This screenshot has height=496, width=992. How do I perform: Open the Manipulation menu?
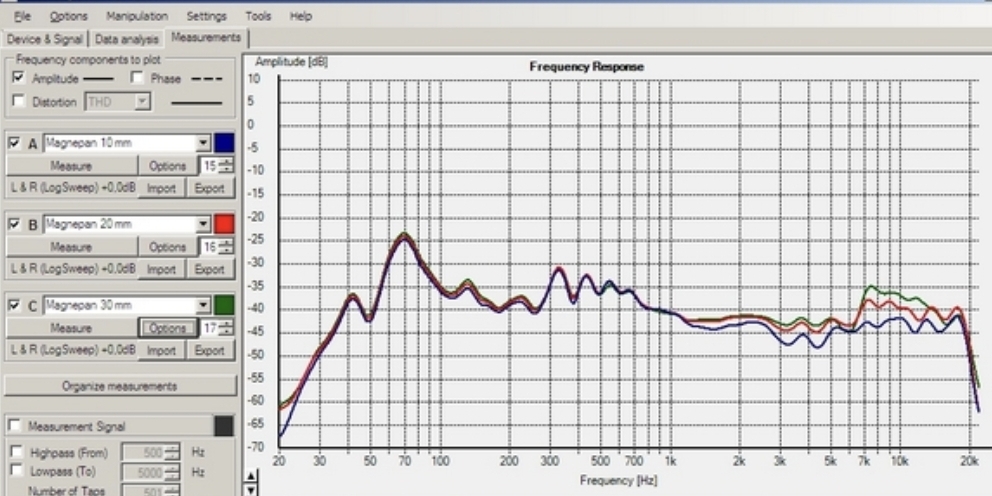tap(137, 16)
